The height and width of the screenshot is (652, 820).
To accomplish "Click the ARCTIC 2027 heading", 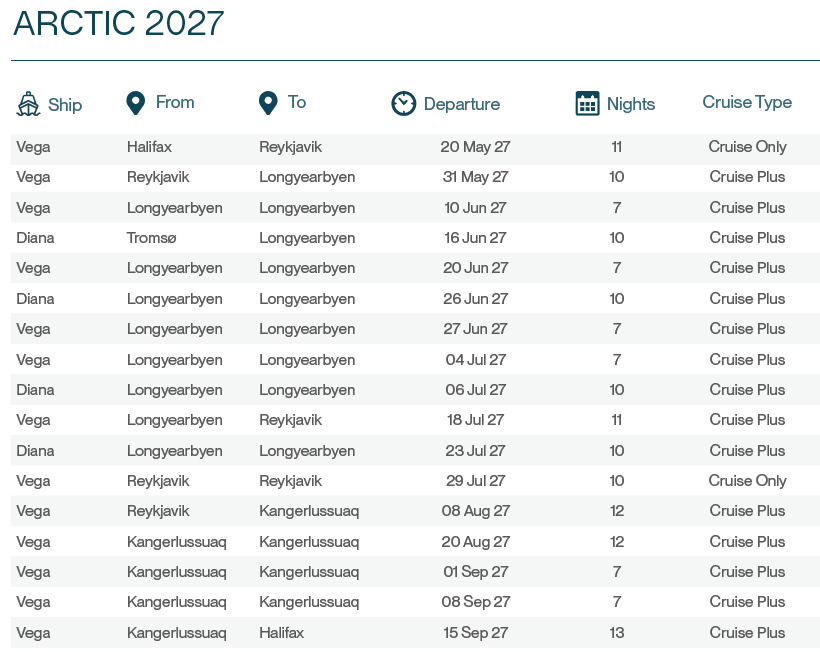I will pos(118,24).
